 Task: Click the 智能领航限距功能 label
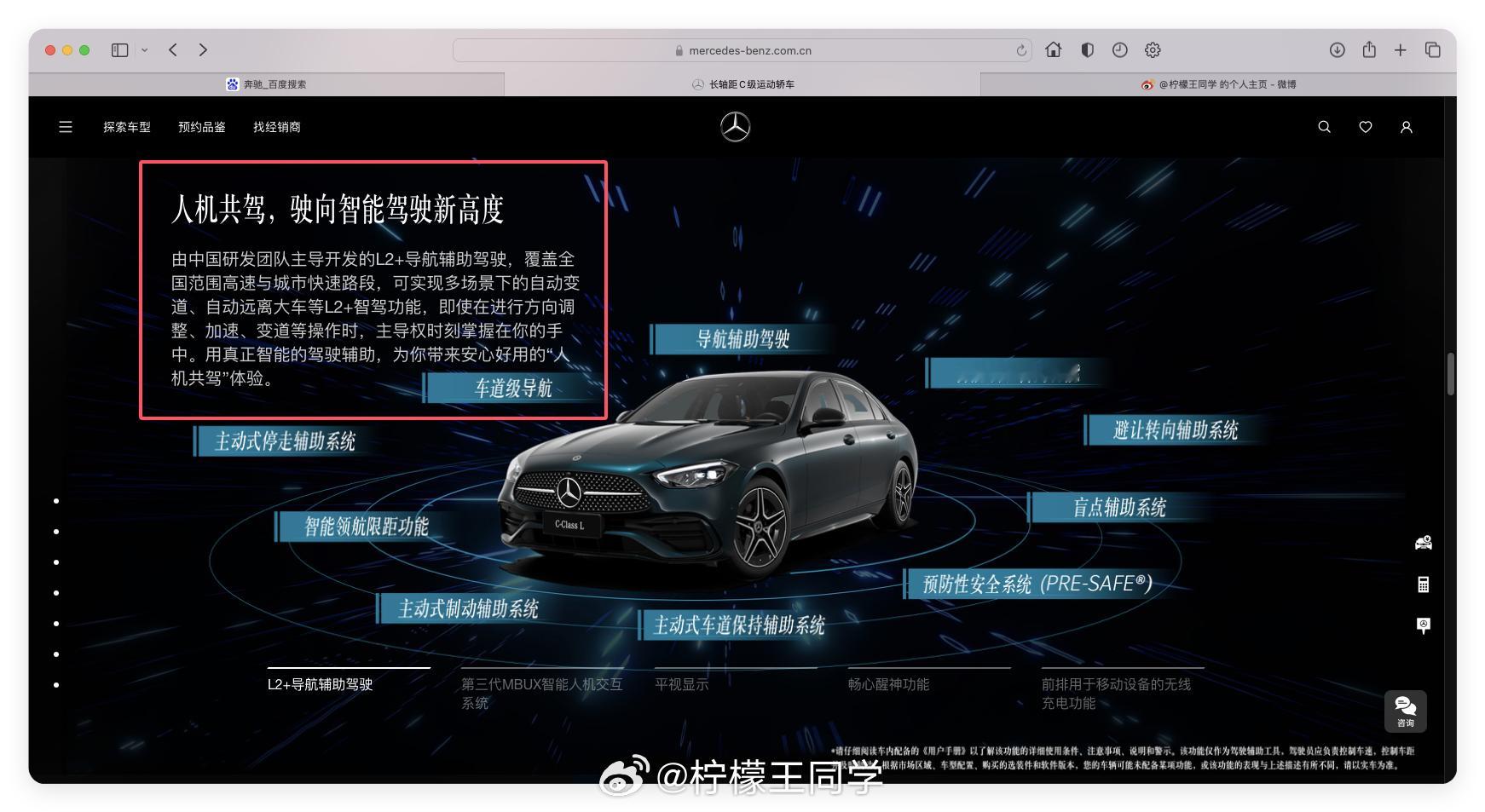click(366, 527)
